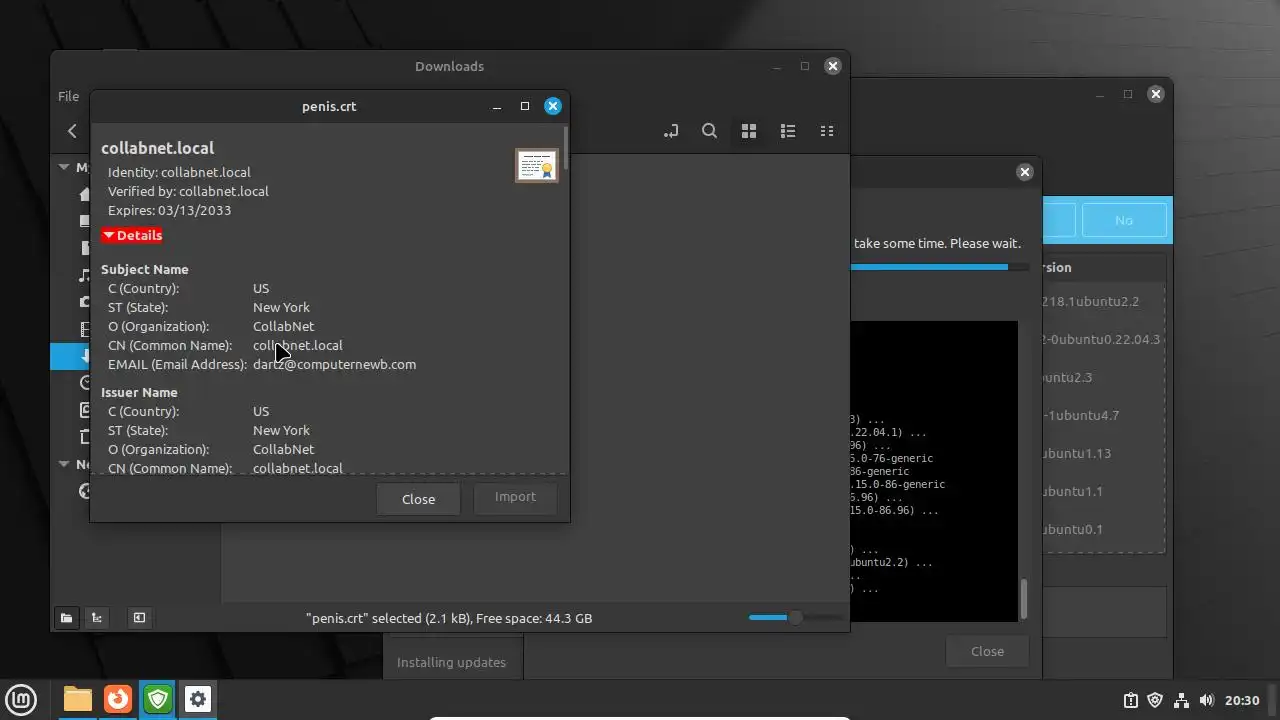This screenshot has width=1280, height=720.
Task: Collapse the My Computer sidebar section
Action: [x=64, y=168]
